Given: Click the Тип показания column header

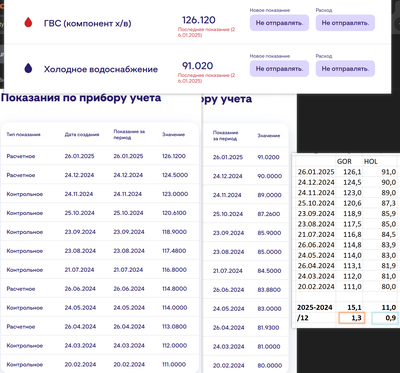Looking at the screenshot, I should pos(23,135).
